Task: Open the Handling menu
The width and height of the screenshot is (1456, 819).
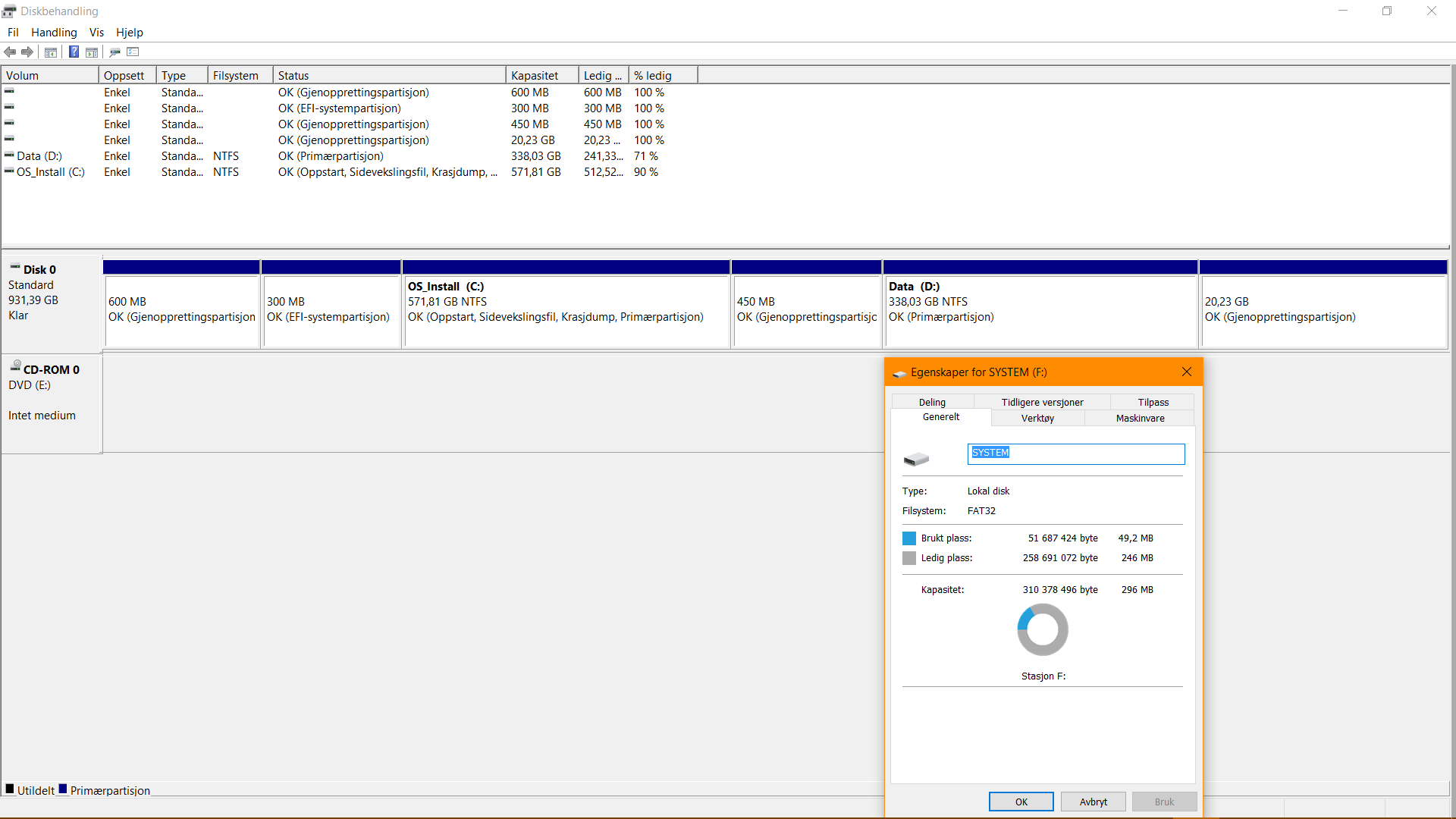Action: tap(54, 33)
